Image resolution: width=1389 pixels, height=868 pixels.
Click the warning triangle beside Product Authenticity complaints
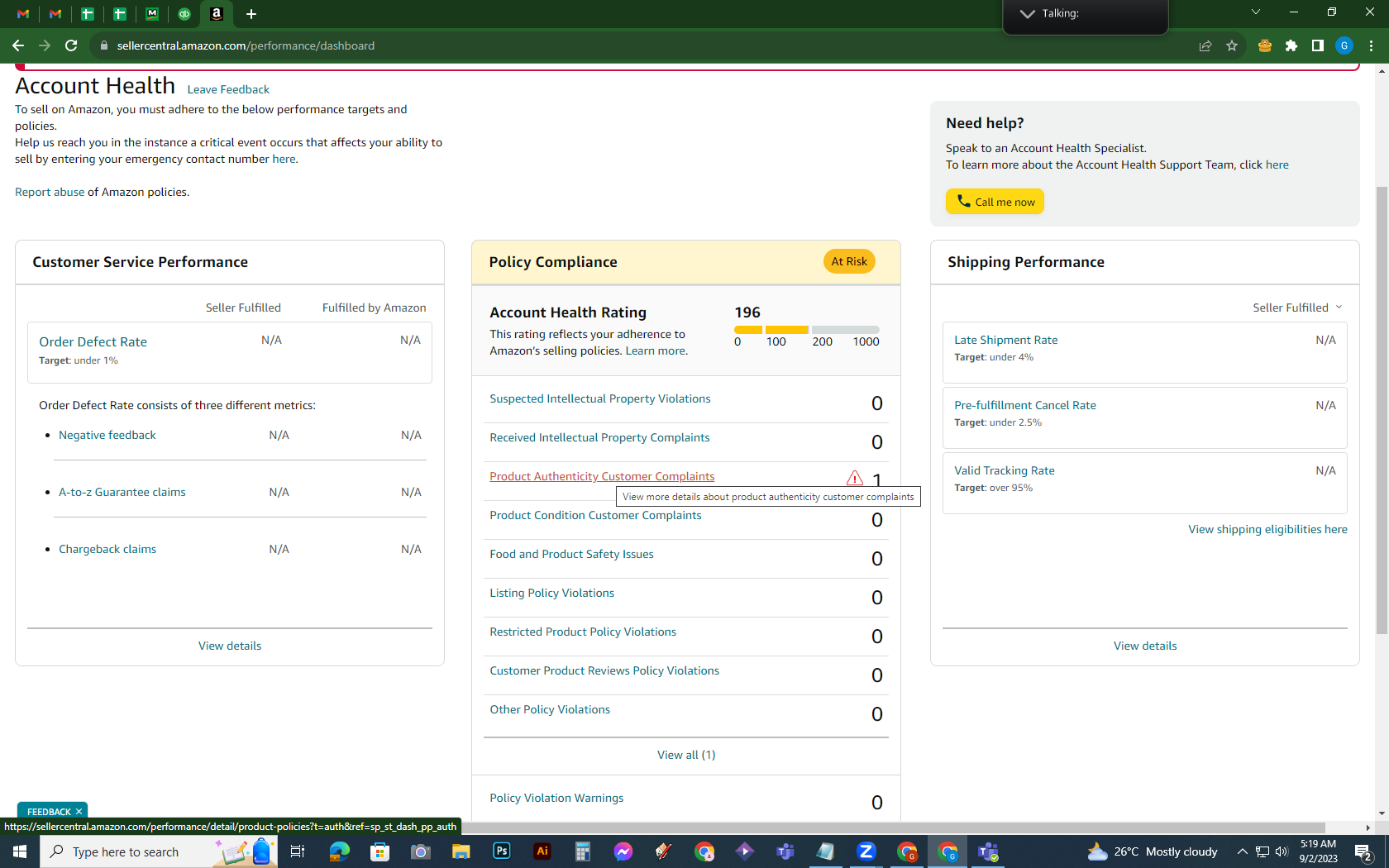coord(854,478)
